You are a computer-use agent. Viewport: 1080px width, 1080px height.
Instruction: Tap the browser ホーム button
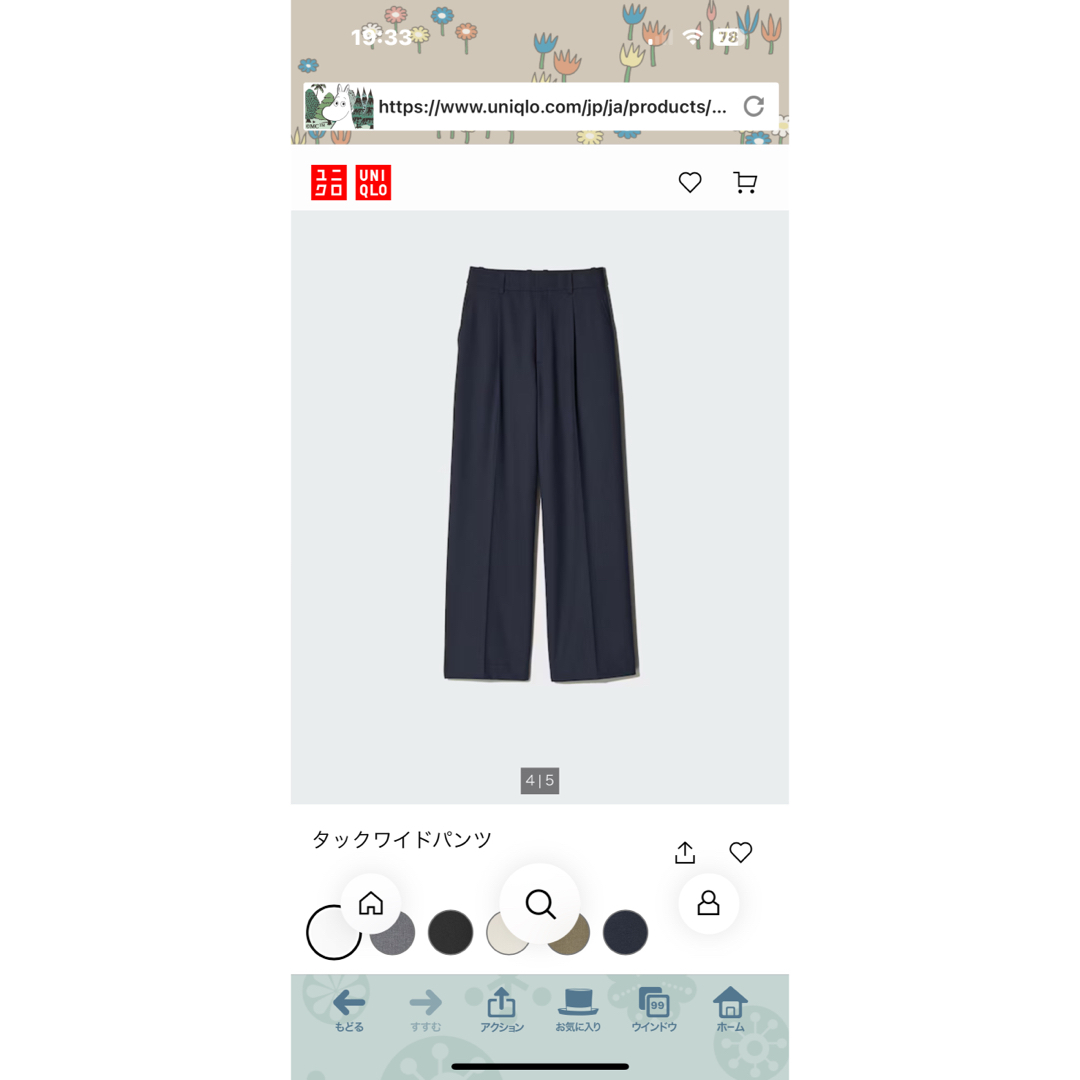pos(730,1009)
